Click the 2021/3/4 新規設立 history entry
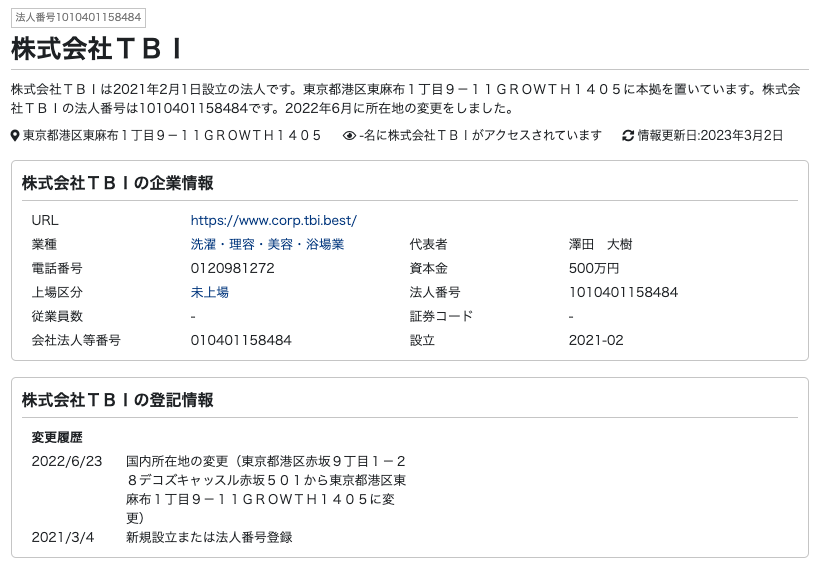Image resolution: width=821 pixels, height=565 pixels. pyautogui.click(x=162, y=537)
